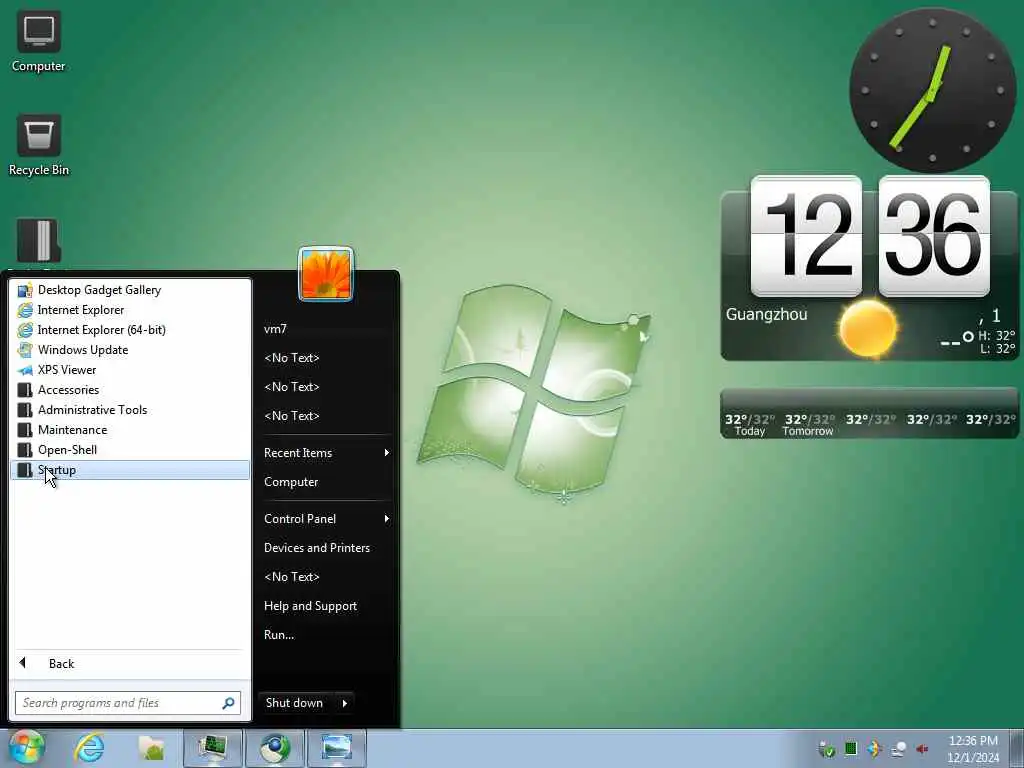Launch Internet Explorer from the taskbar
This screenshot has width=1024, height=768.
tap(89, 748)
